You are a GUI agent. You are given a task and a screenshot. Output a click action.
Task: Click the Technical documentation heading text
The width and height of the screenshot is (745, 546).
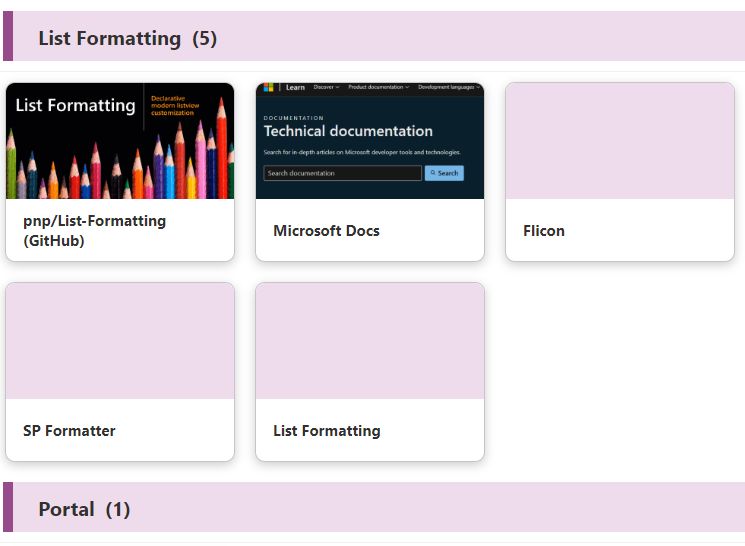coord(348,131)
